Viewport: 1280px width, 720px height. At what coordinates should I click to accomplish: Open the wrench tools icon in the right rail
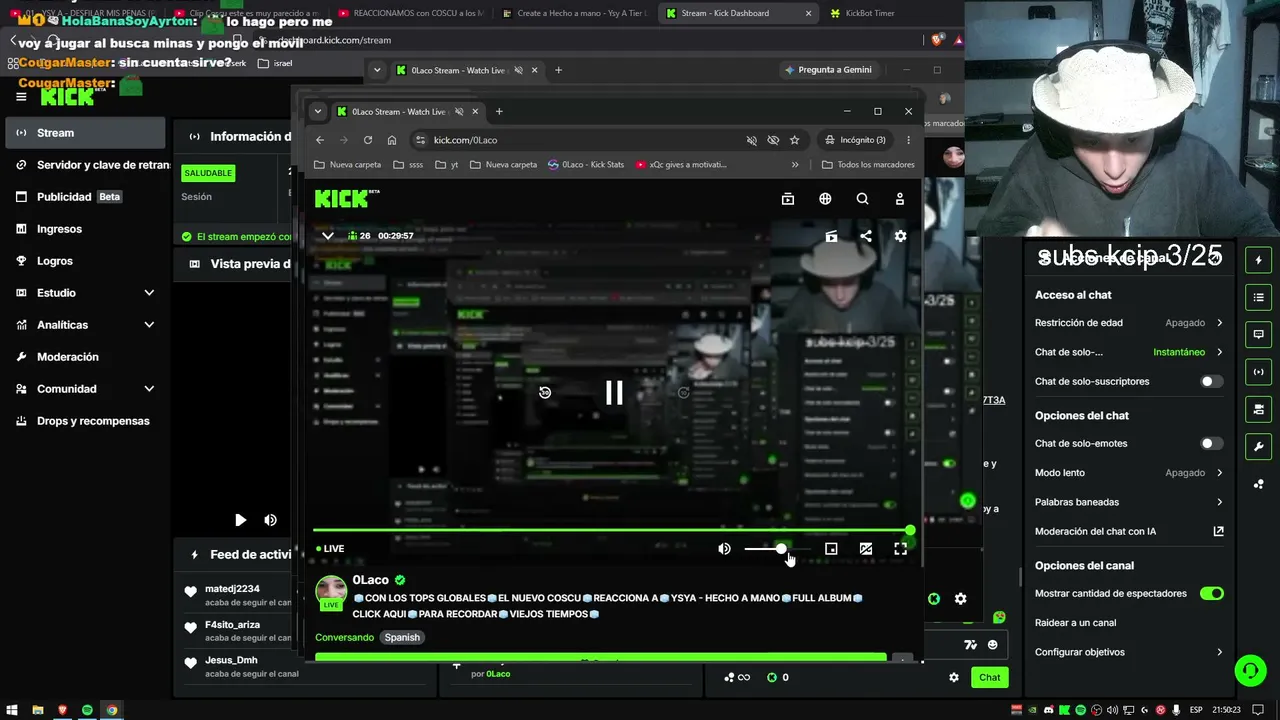pyautogui.click(x=1258, y=446)
